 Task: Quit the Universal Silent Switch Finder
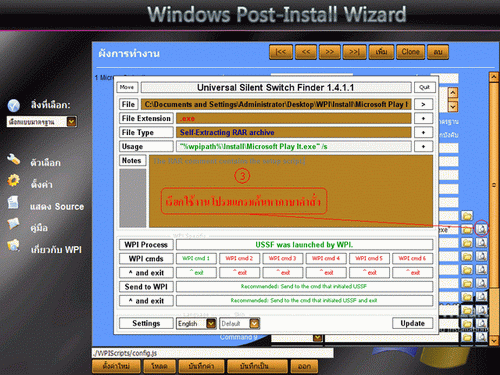click(x=424, y=87)
